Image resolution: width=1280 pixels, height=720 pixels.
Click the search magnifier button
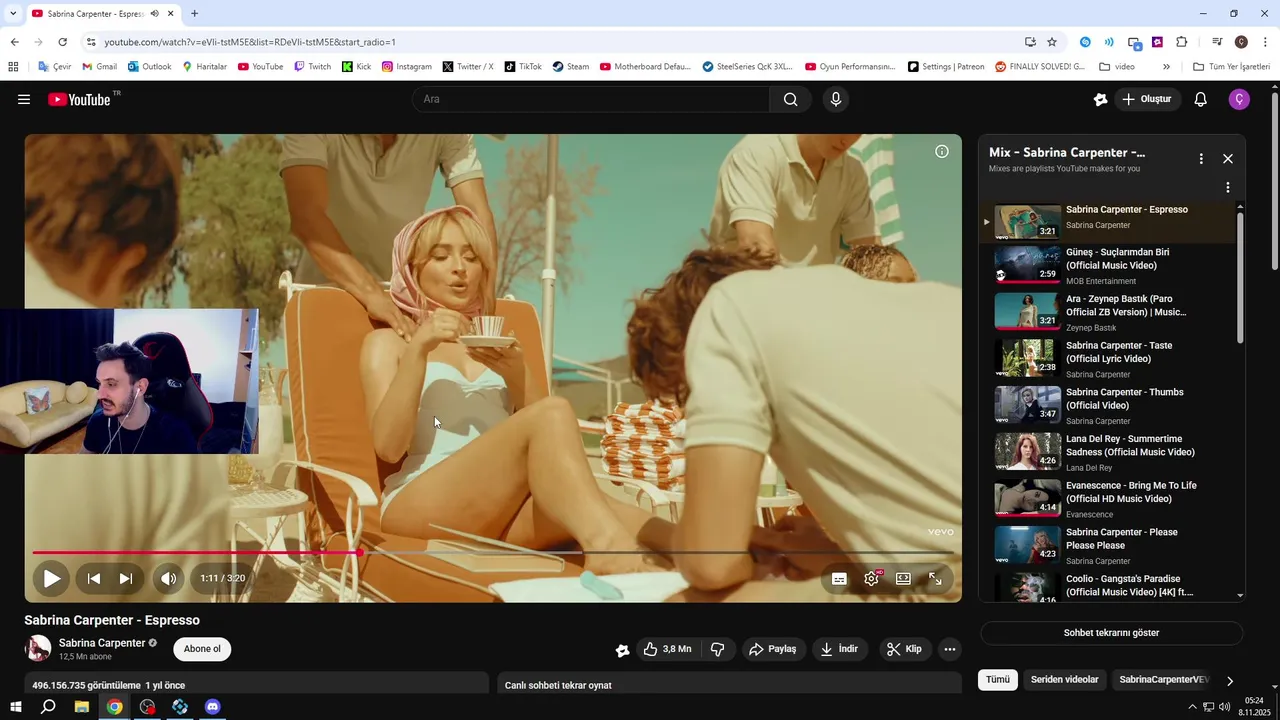tap(790, 99)
